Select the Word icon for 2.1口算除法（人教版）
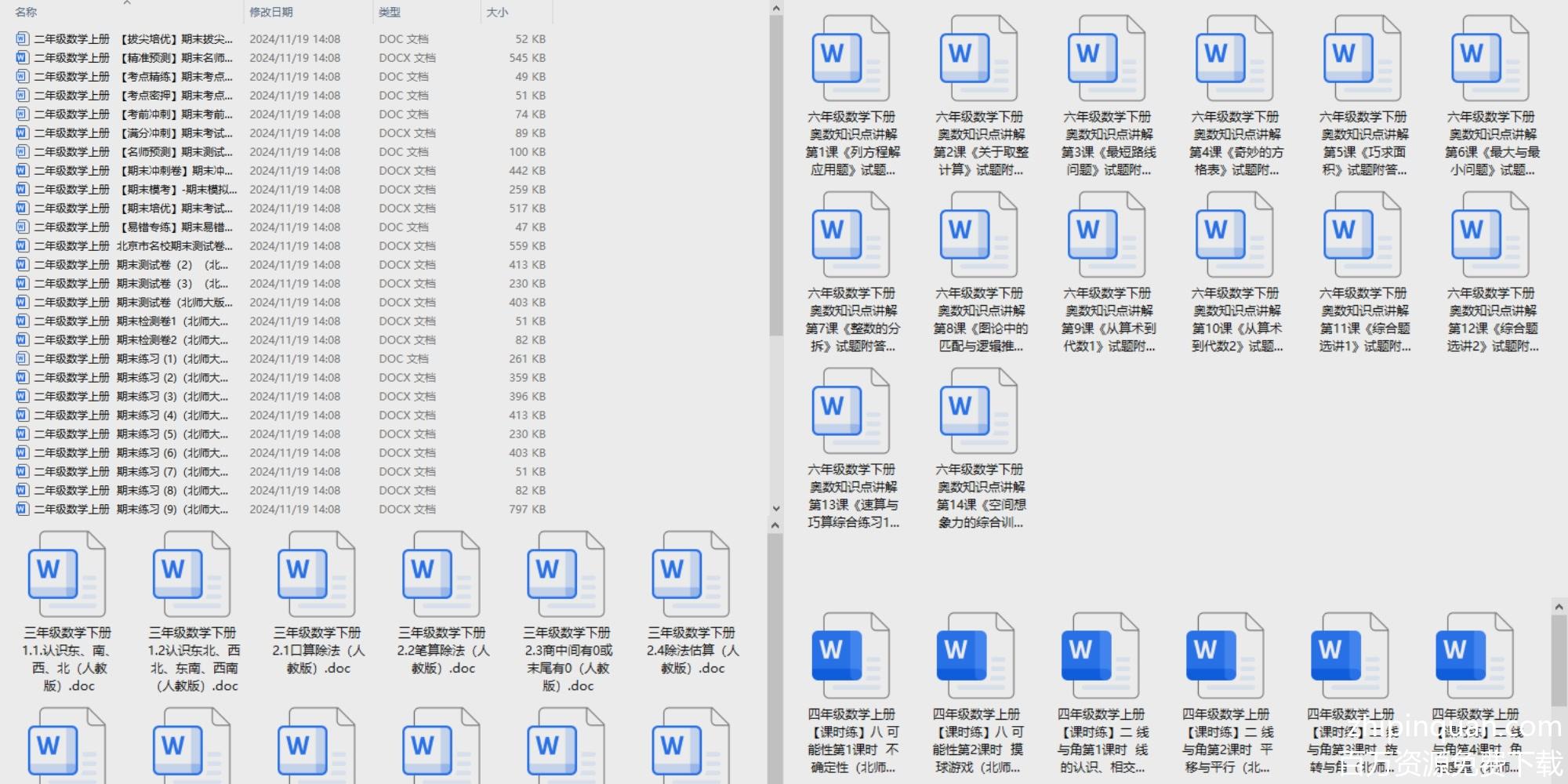 tap(316, 575)
